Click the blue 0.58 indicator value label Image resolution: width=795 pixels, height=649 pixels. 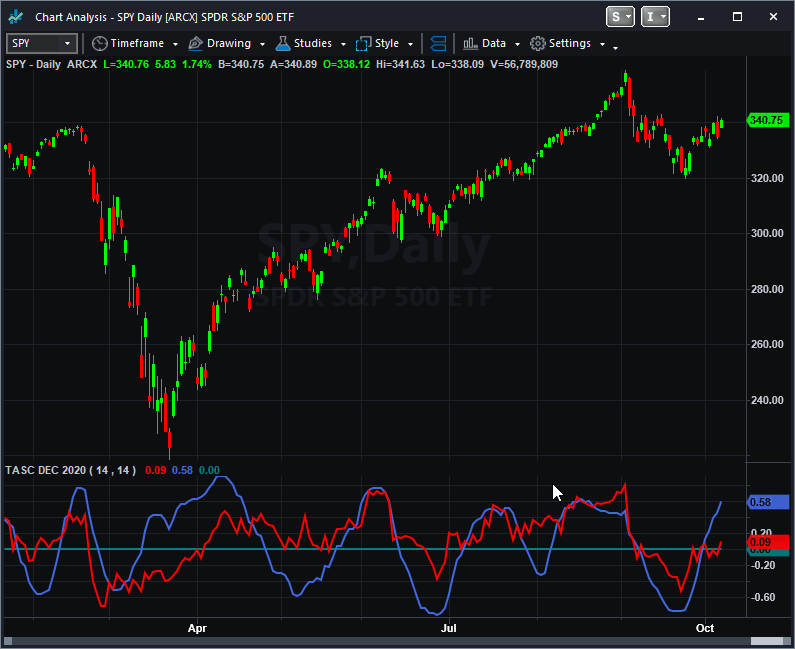click(768, 502)
